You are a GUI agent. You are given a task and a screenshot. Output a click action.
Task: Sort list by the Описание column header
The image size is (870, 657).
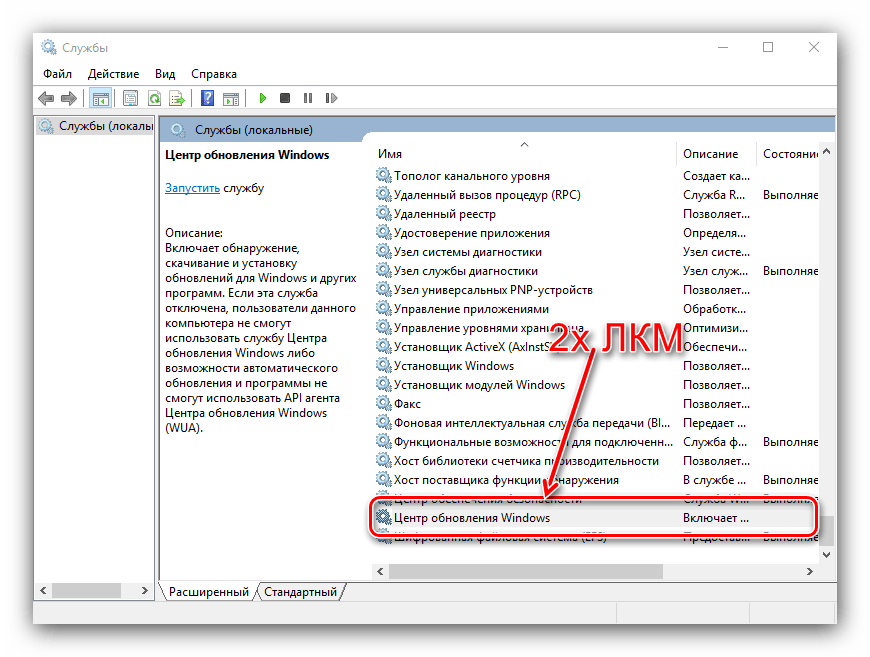(x=710, y=154)
